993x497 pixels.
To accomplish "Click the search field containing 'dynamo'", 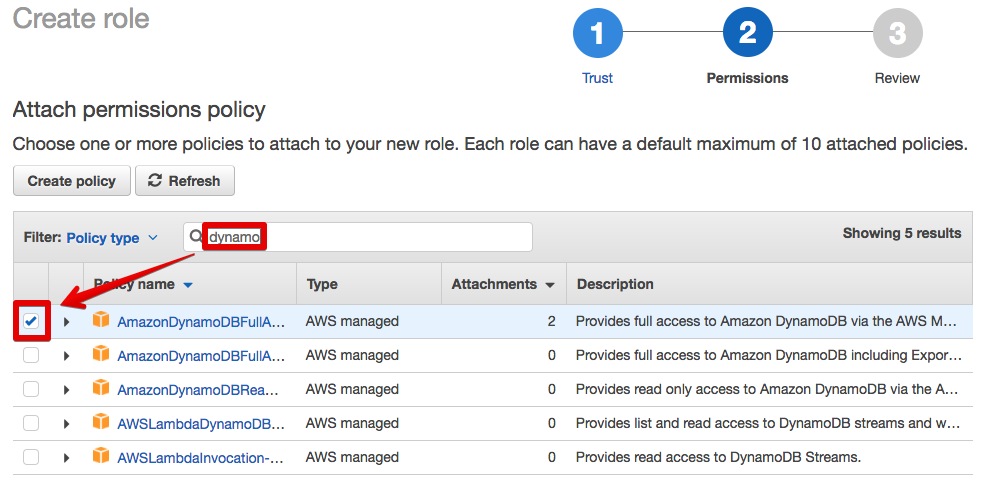I will pyautogui.click(x=358, y=237).
